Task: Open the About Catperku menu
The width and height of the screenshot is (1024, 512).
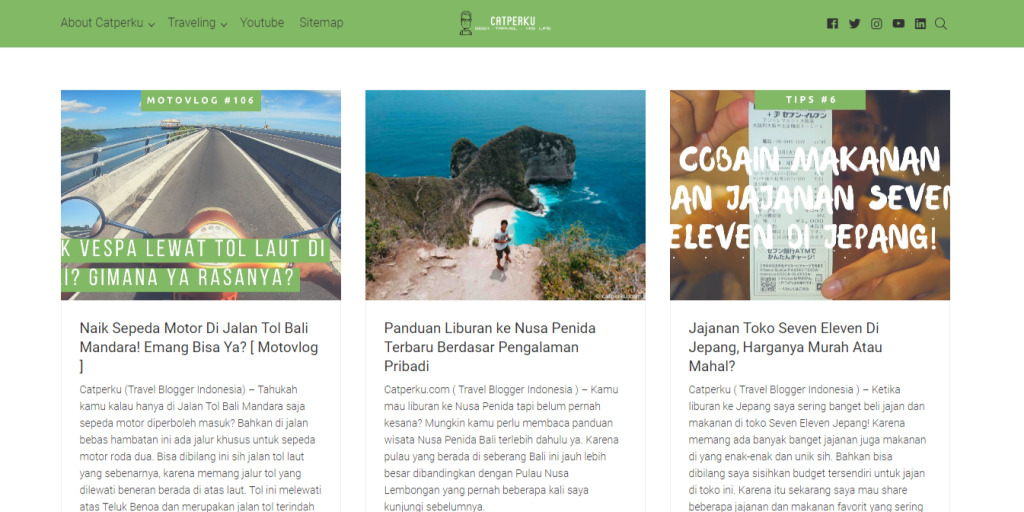Action: click(x=102, y=23)
